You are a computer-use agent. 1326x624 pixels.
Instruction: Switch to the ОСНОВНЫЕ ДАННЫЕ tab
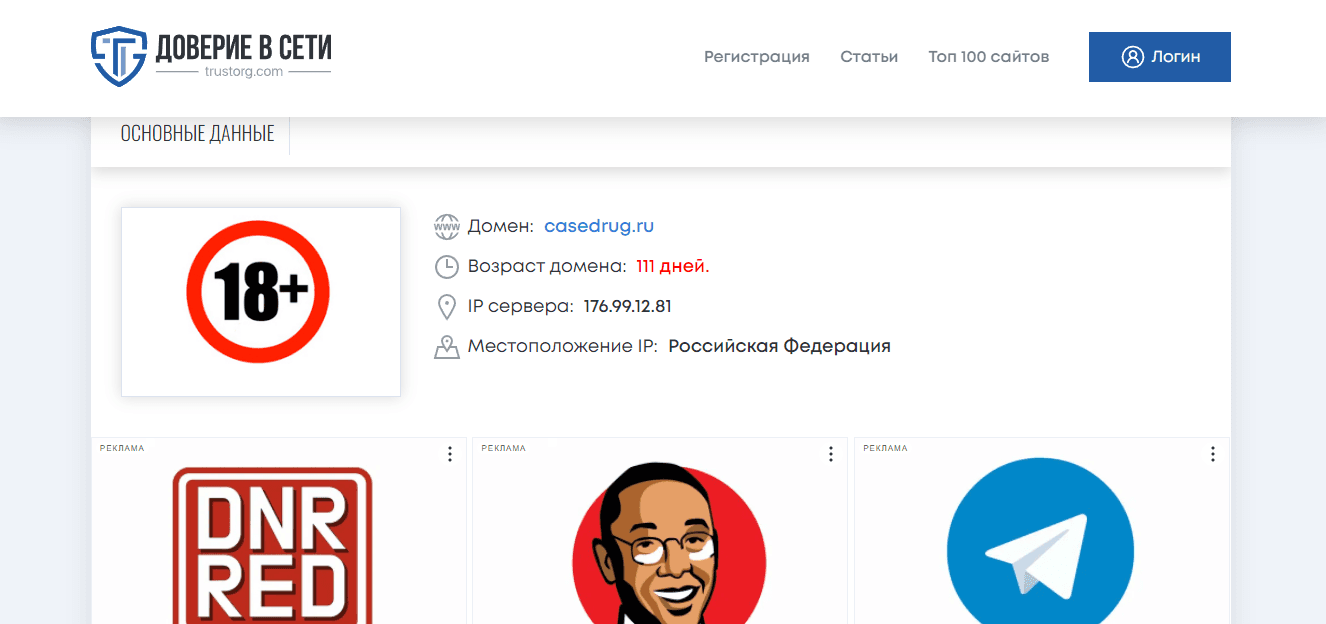196,132
